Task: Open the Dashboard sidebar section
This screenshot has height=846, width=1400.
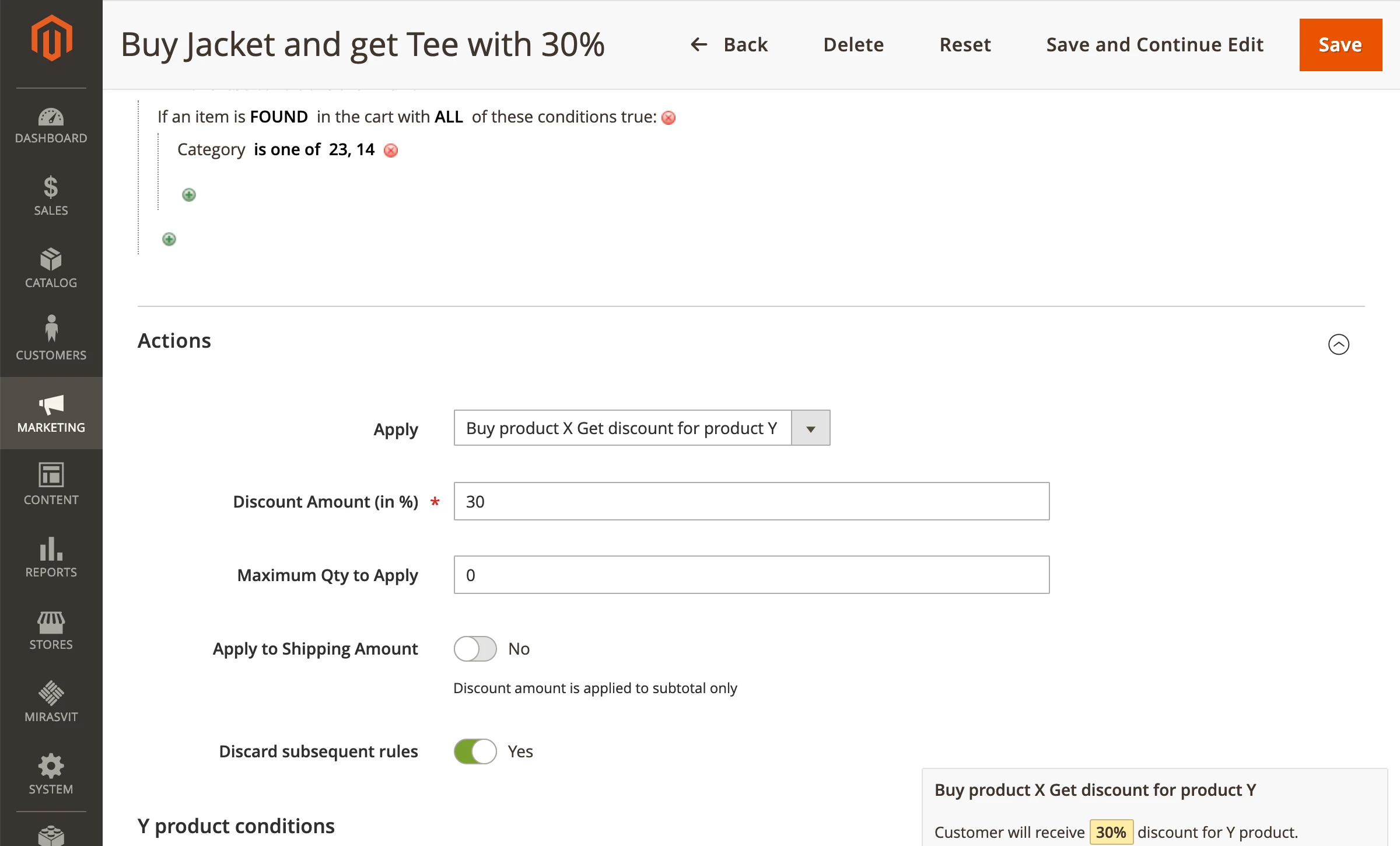Action: pyautogui.click(x=51, y=125)
